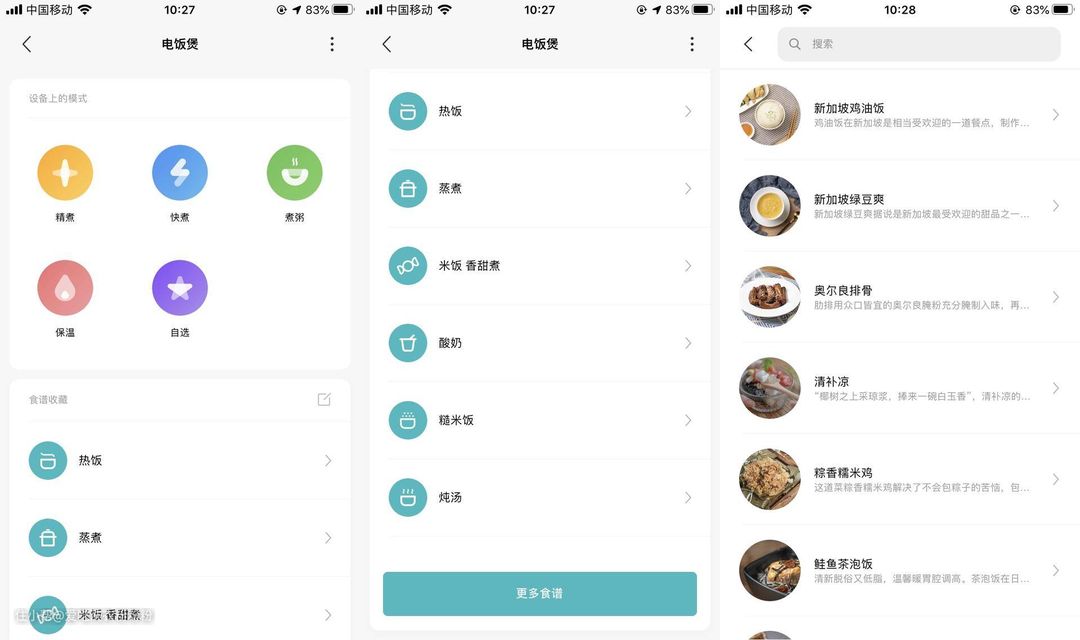Tap the 更多食谱 button
Viewport: 1080px width, 640px height.
coord(539,593)
